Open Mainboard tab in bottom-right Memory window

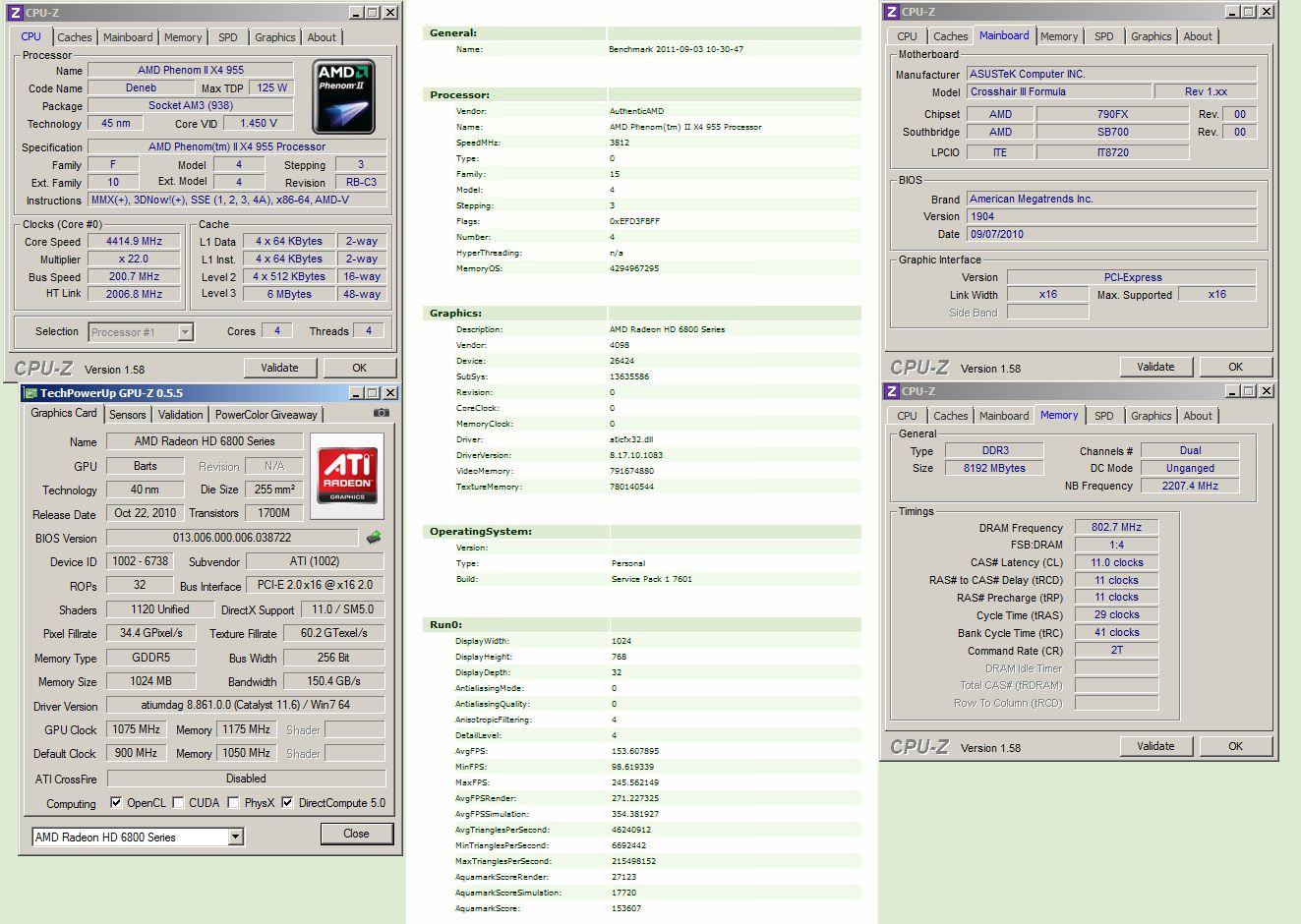pyautogui.click(x=1004, y=416)
